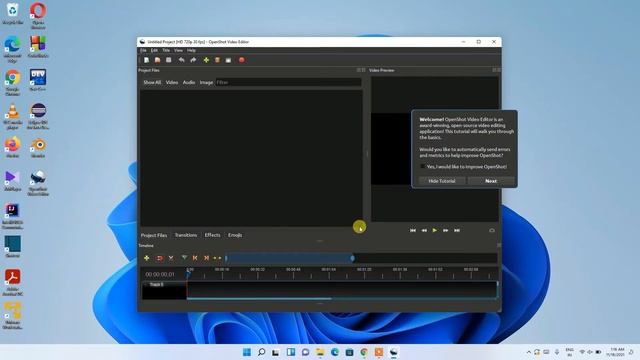Save the project with the toolbar icon
This screenshot has width=640, height=360.
[169, 60]
